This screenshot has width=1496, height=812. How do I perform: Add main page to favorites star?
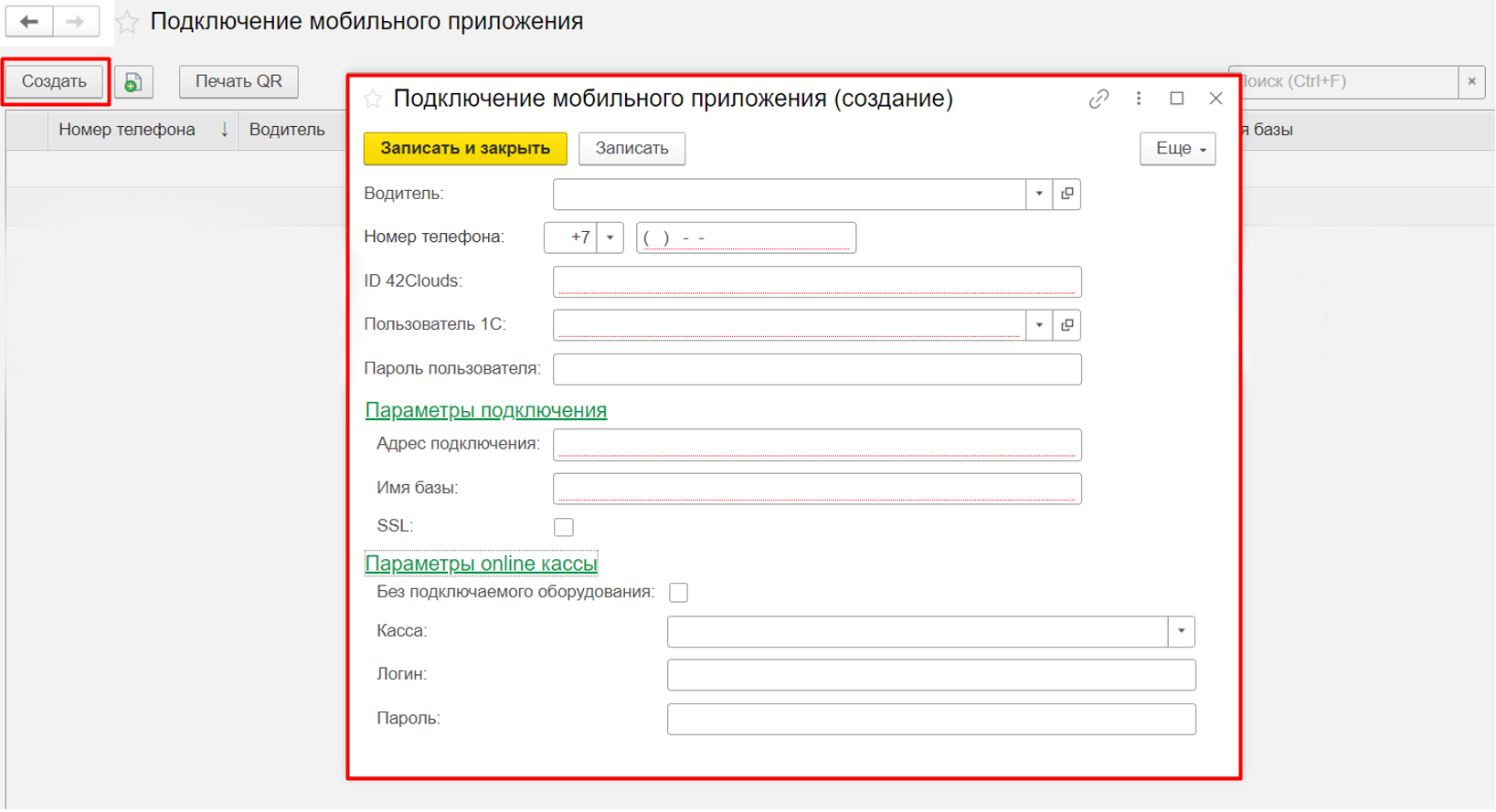tap(127, 22)
